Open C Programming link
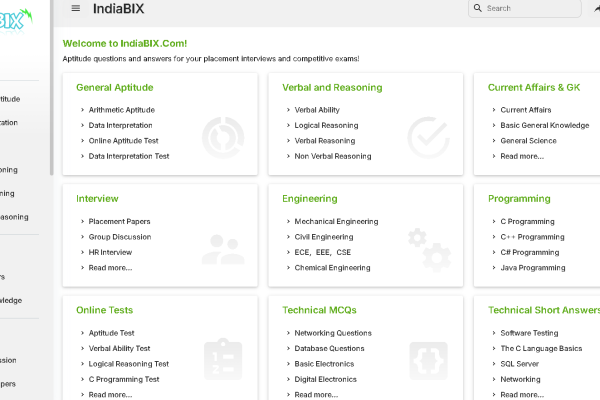Viewport: 600px width, 400px height. [x=527, y=222]
